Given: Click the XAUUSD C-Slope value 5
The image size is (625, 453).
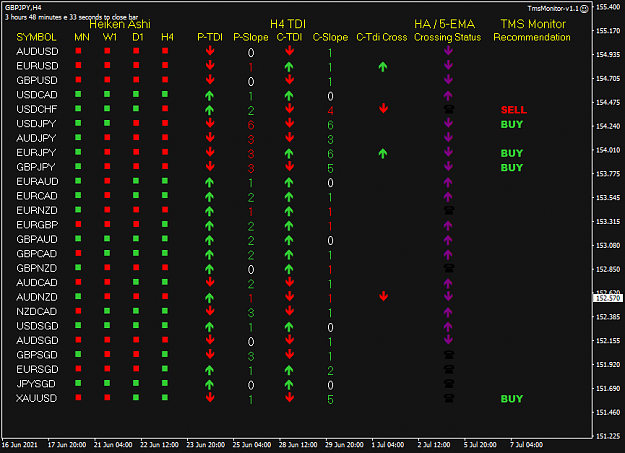Looking at the screenshot, I should coord(330,400).
